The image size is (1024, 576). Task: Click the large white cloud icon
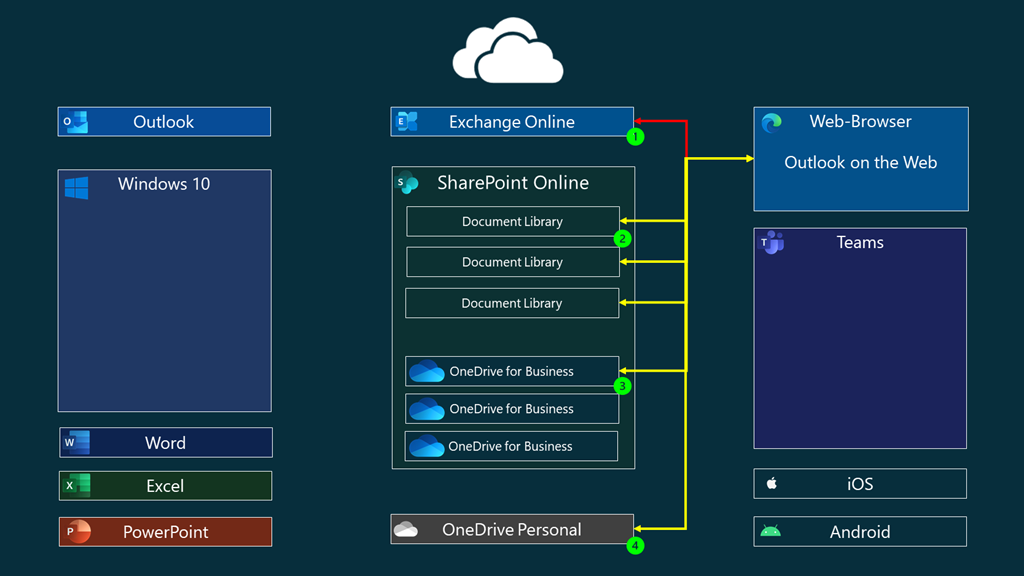508,51
